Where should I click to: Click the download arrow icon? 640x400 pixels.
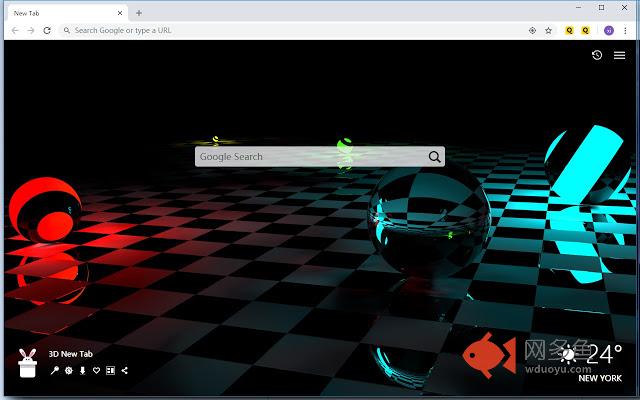(82, 370)
